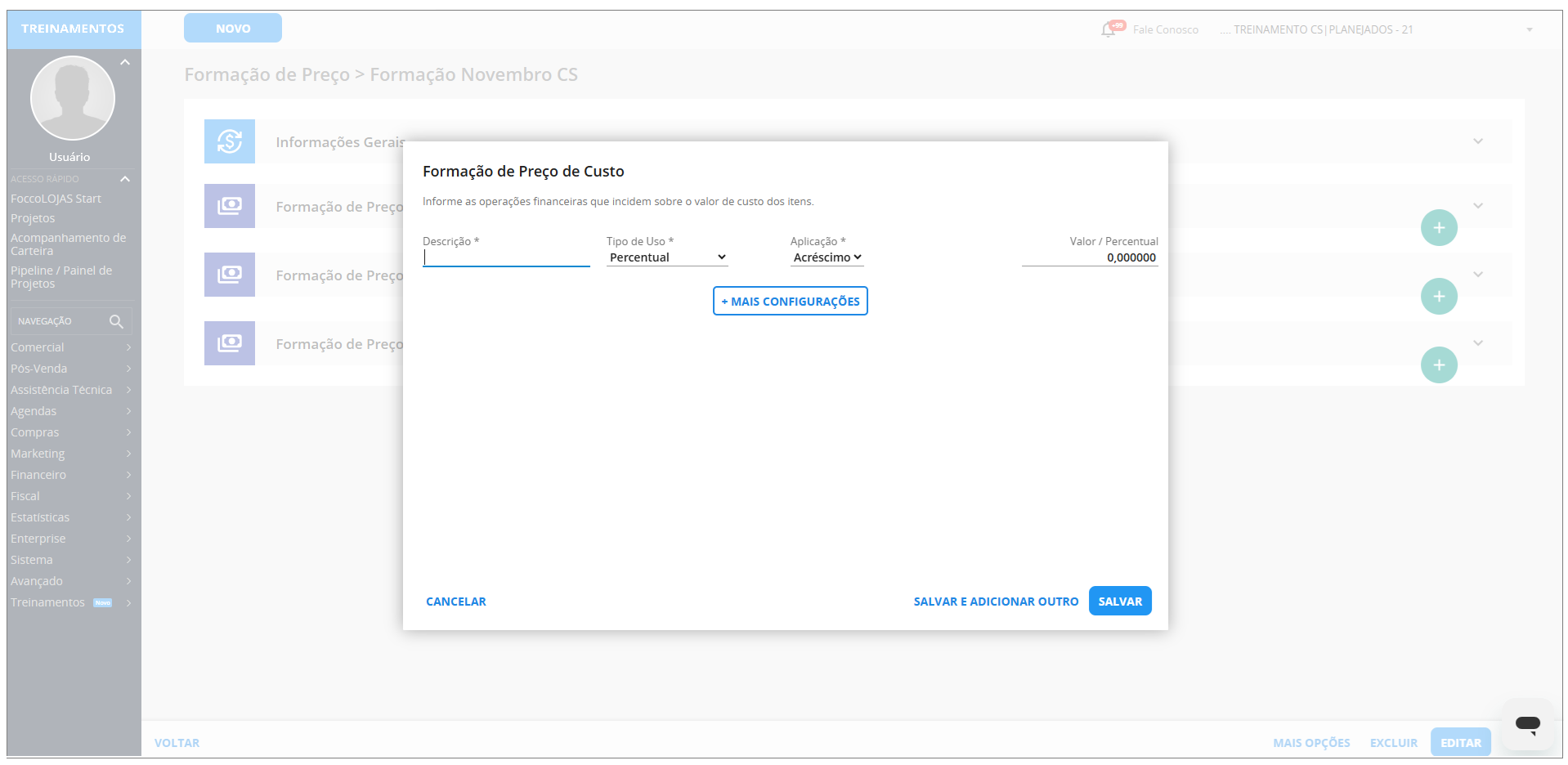Click Mais Configurações button
Screen dimensions: 1568x765
[x=790, y=302]
